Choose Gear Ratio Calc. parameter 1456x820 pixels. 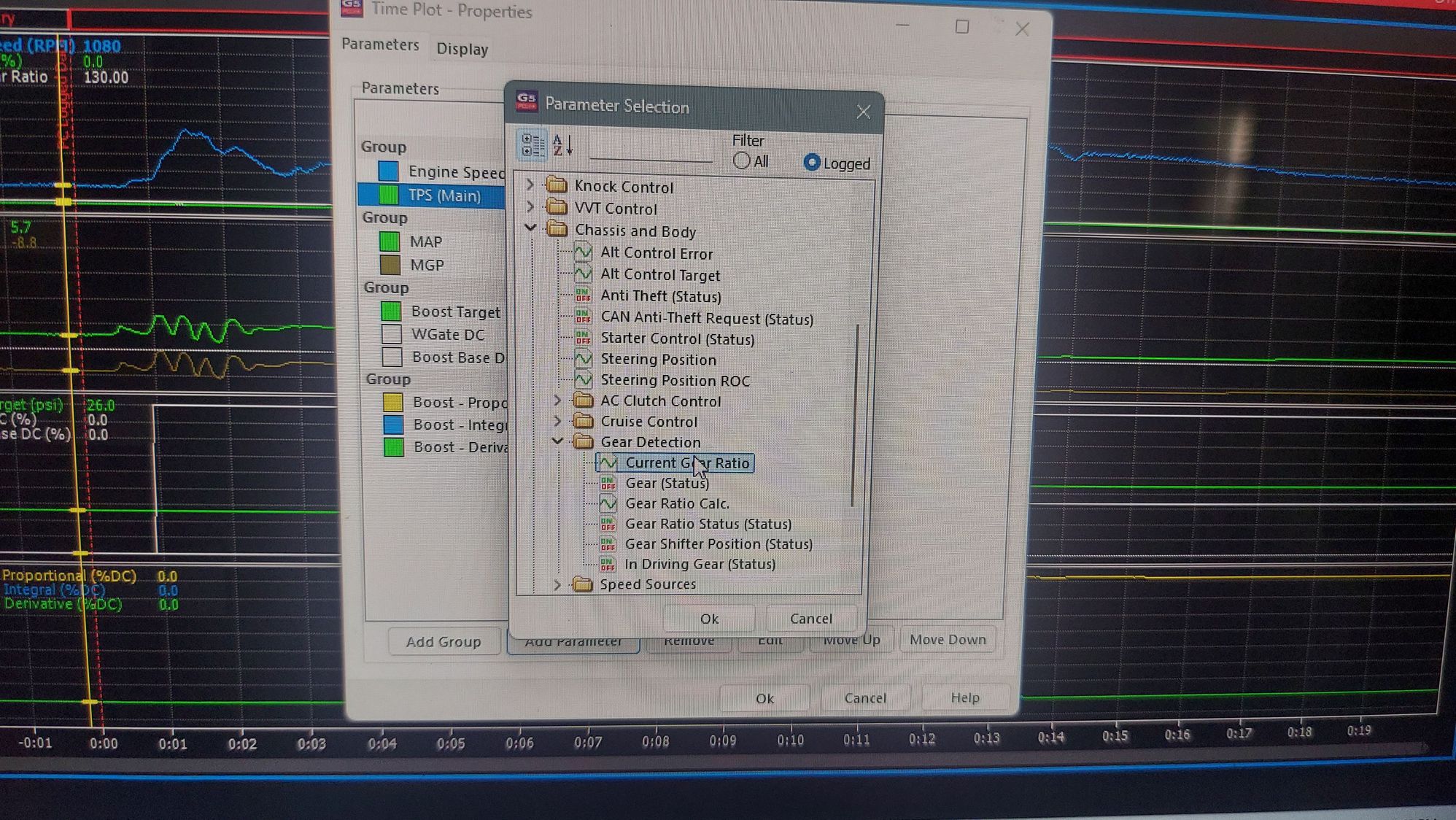(676, 503)
